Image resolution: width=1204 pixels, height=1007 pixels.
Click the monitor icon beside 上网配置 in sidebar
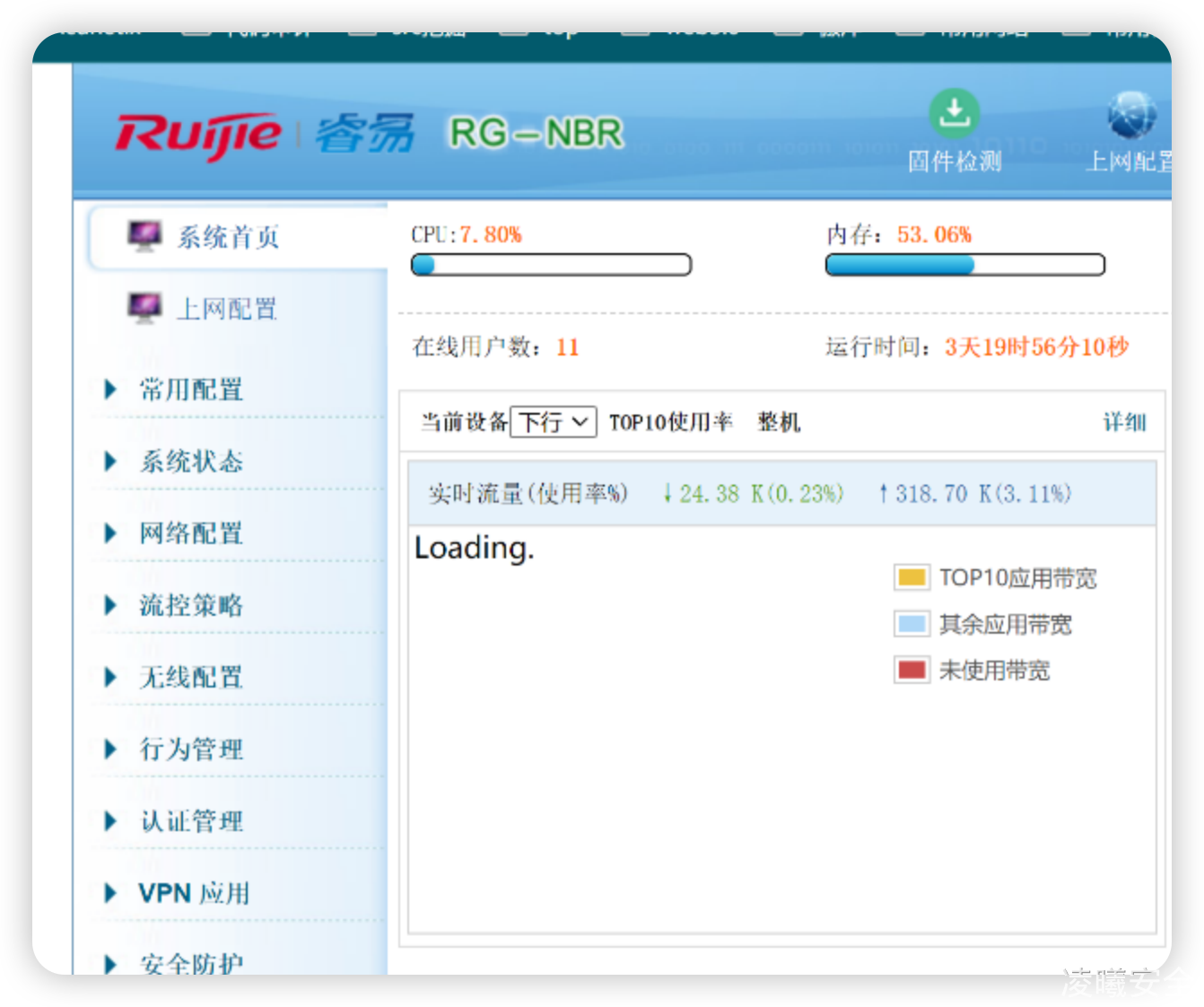pos(144,308)
